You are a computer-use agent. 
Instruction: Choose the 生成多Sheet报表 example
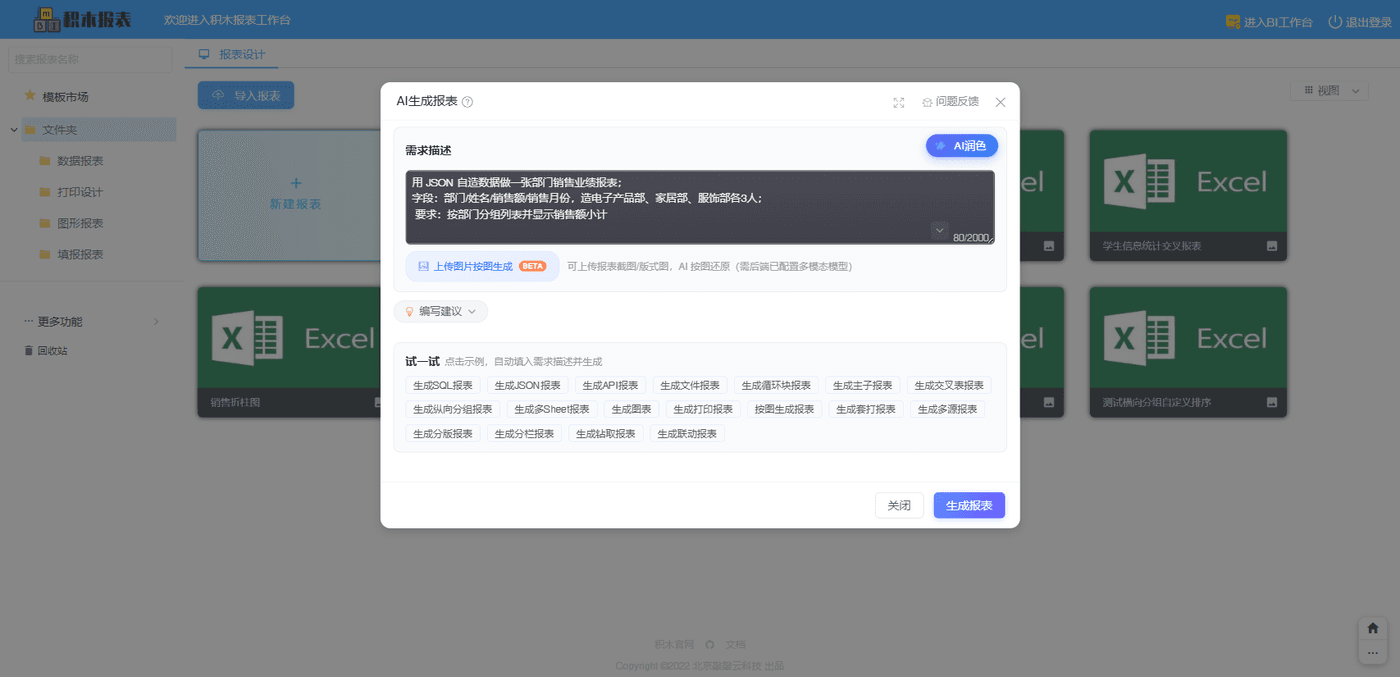tap(552, 409)
